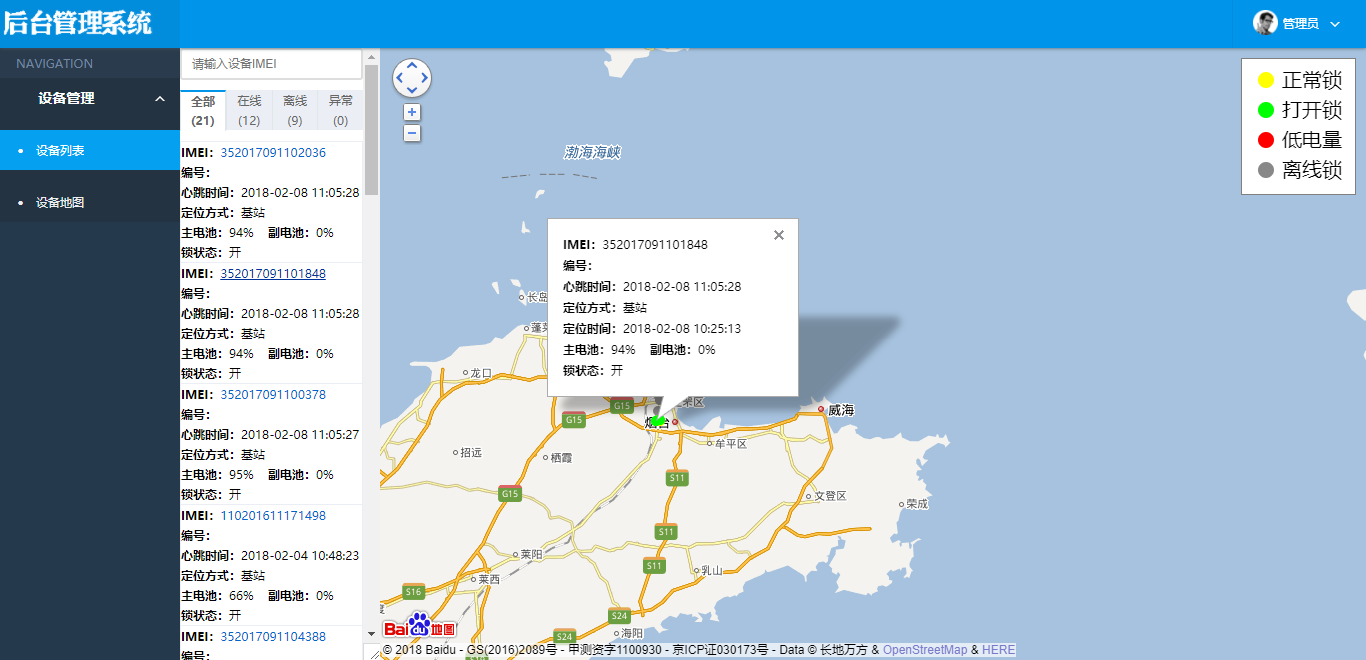This screenshot has width=1366, height=660.
Task: Click the map pan down arrow
Action: coord(412,91)
